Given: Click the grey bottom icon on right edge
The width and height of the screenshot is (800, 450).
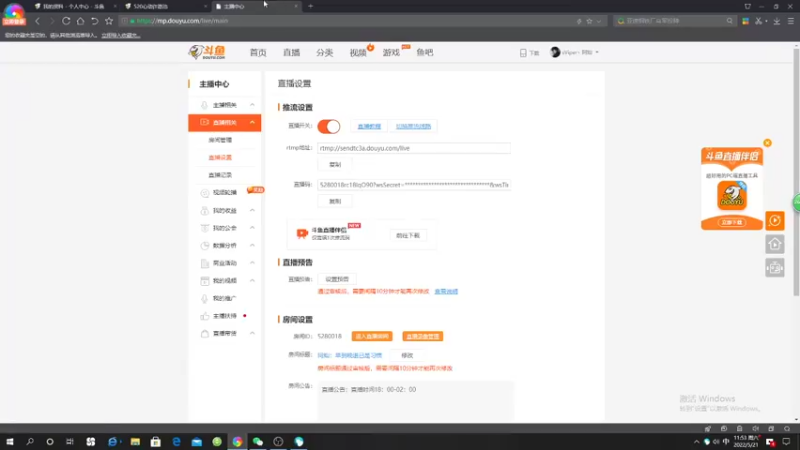Looking at the screenshot, I should [x=774, y=267].
